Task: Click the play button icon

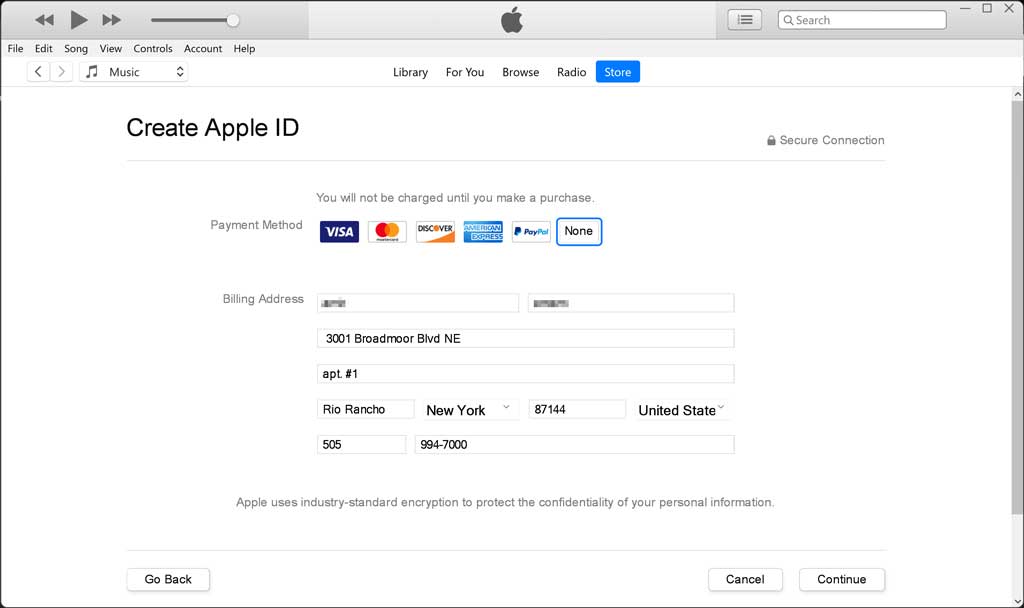Action: (x=78, y=20)
